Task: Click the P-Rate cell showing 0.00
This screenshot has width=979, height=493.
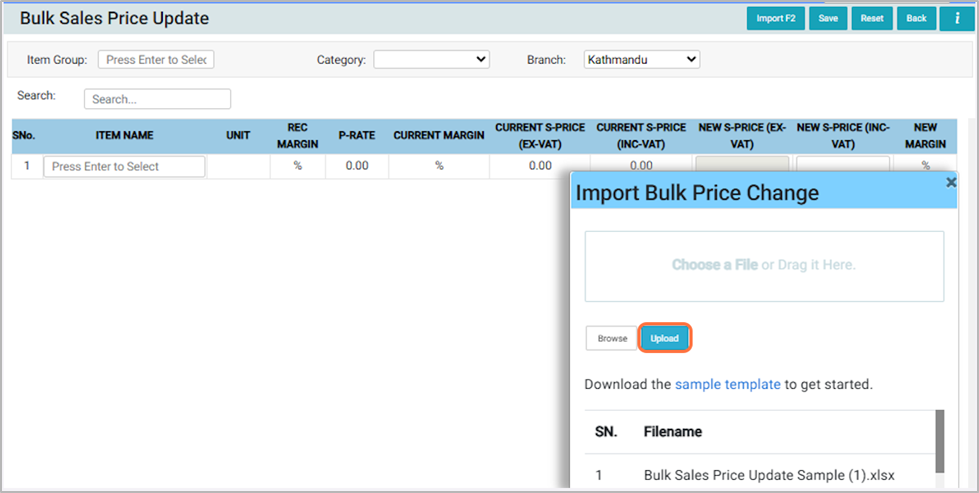Action: [357, 166]
